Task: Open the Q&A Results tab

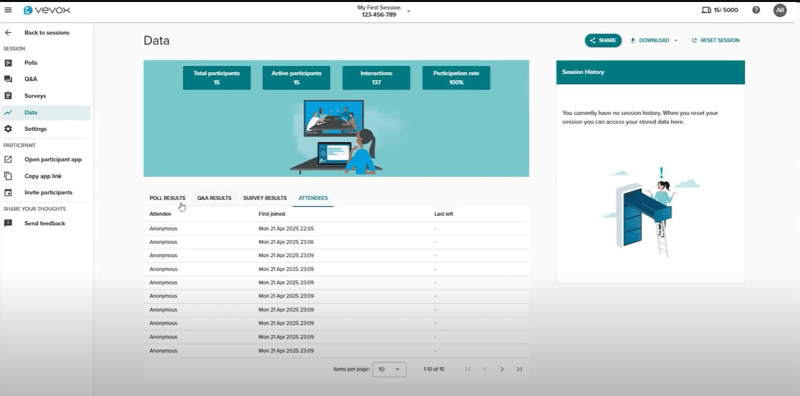Action: point(214,198)
